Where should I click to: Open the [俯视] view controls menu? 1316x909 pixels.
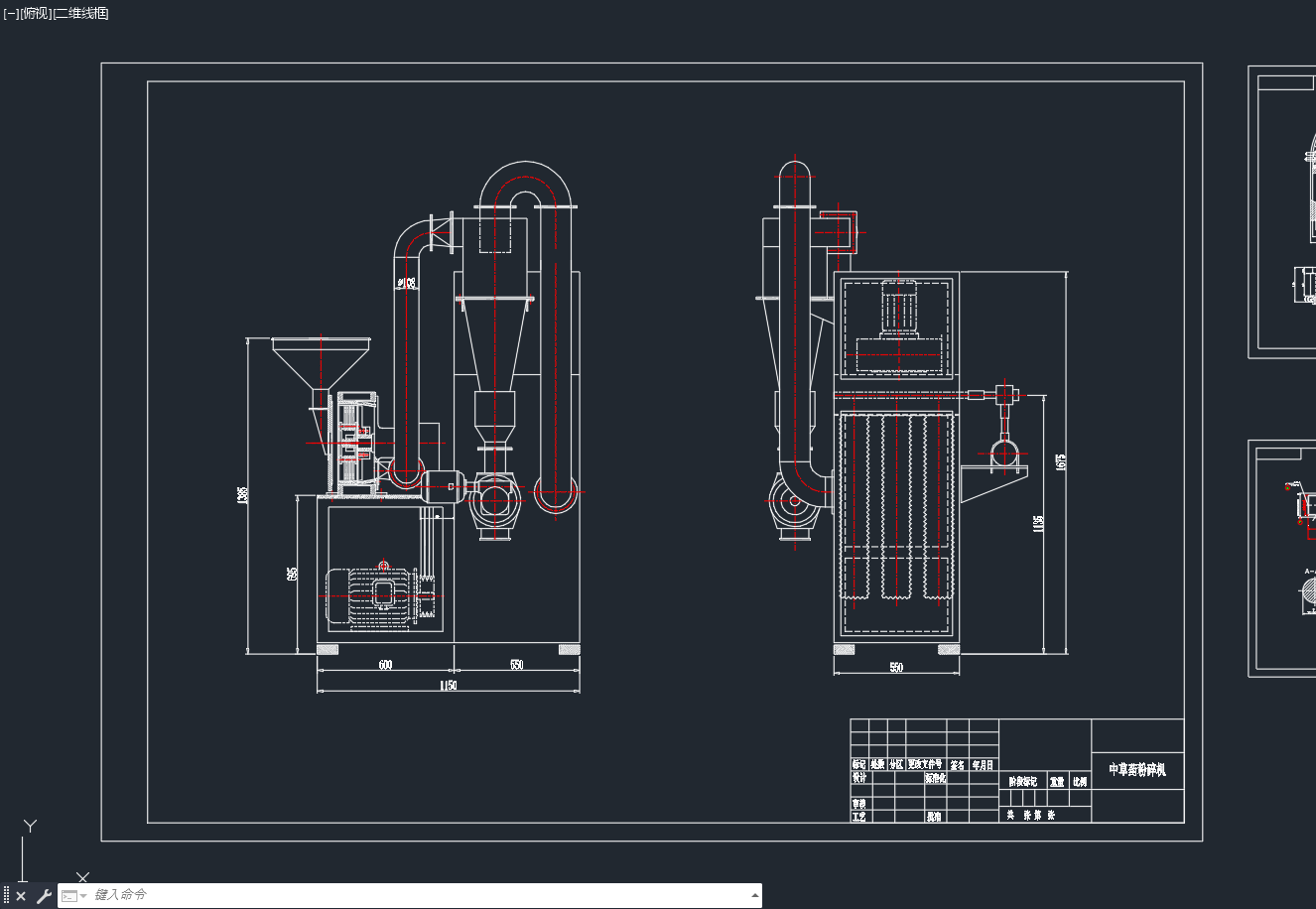36,13
